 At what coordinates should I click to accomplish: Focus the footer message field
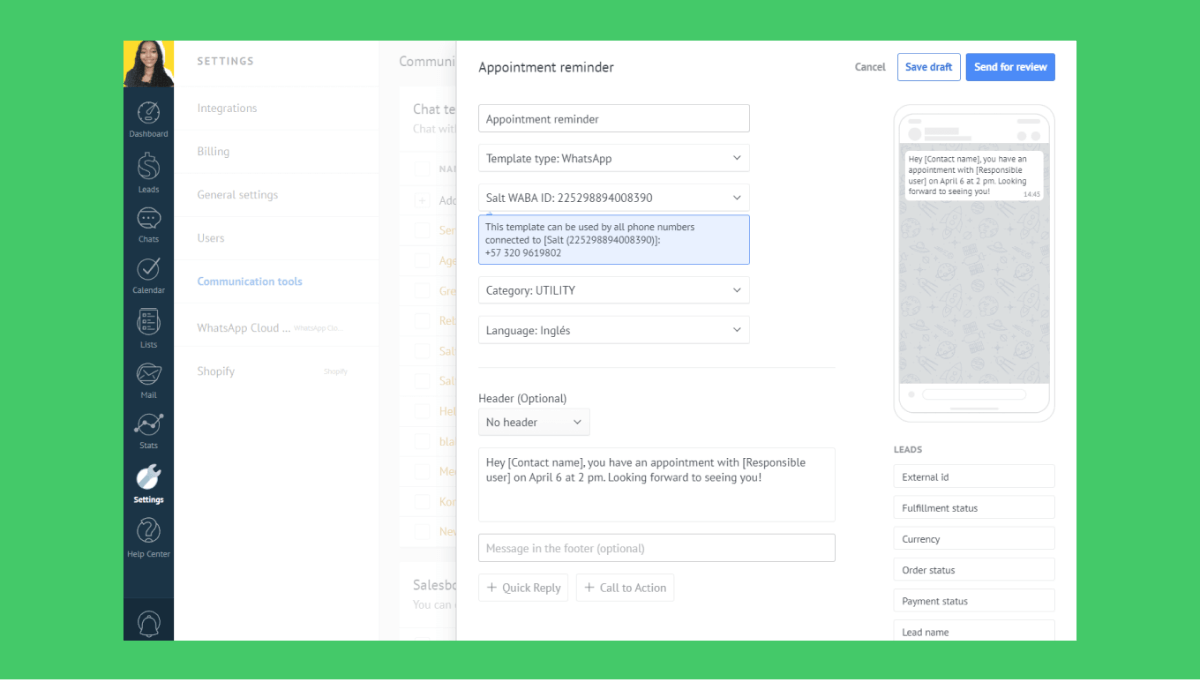[x=657, y=548]
